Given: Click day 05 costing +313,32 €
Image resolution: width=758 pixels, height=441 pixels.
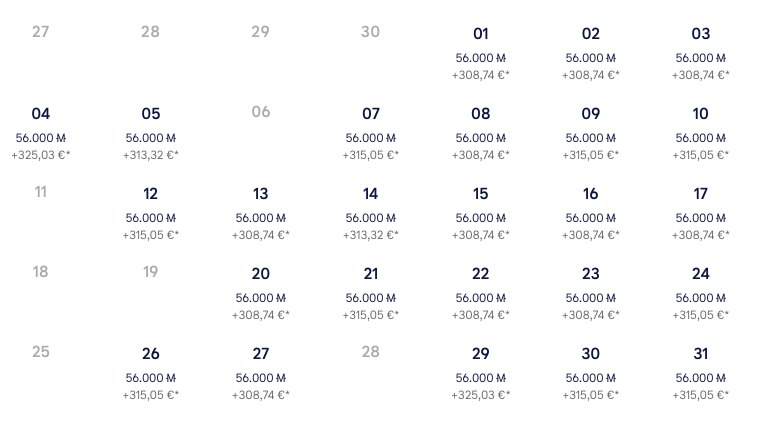Looking at the screenshot, I should 151,133.
